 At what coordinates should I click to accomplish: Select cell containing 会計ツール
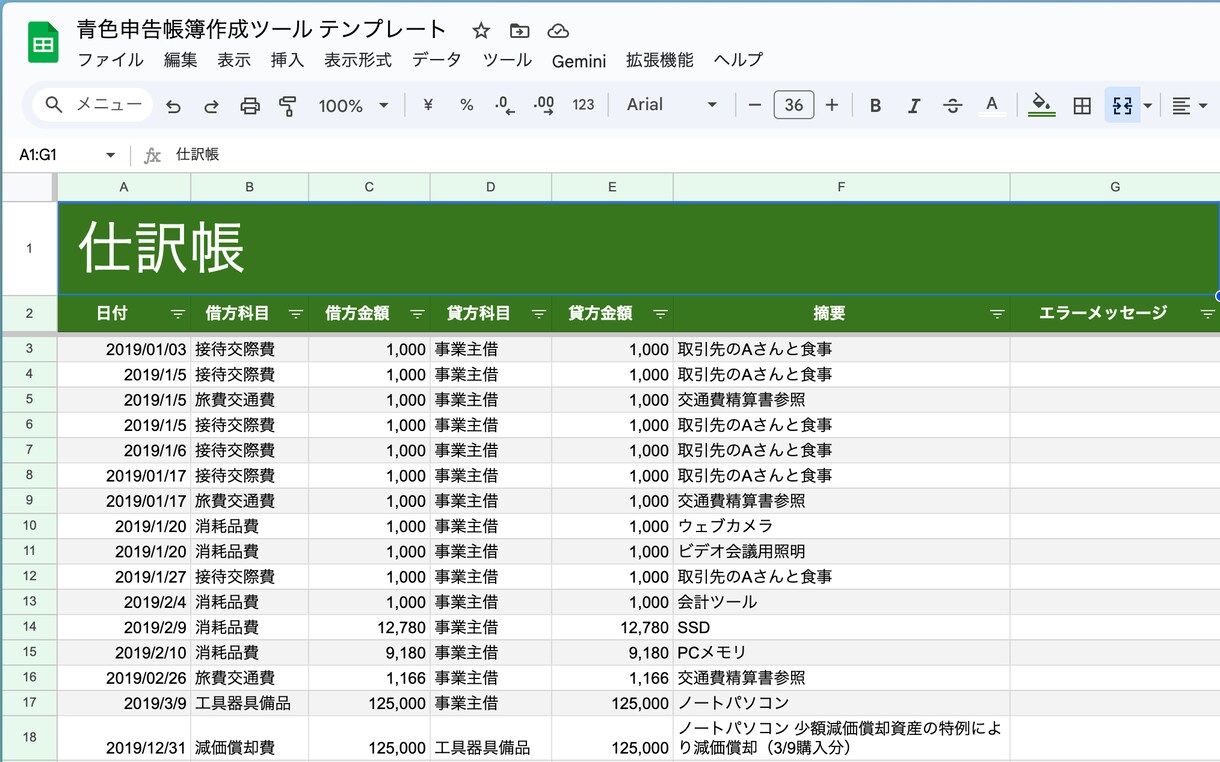(841, 602)
